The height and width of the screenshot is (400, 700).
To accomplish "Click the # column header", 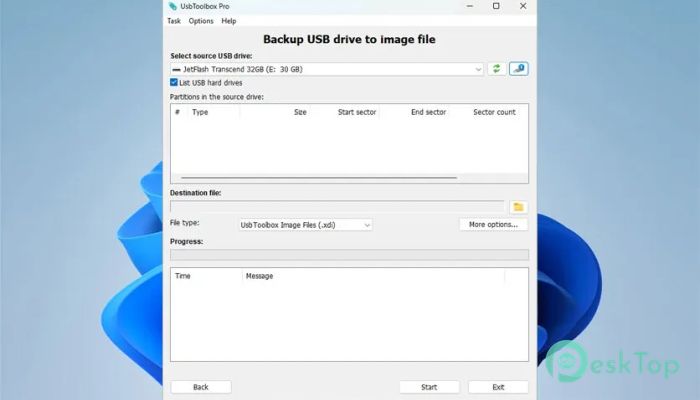I will click(177, 112).
